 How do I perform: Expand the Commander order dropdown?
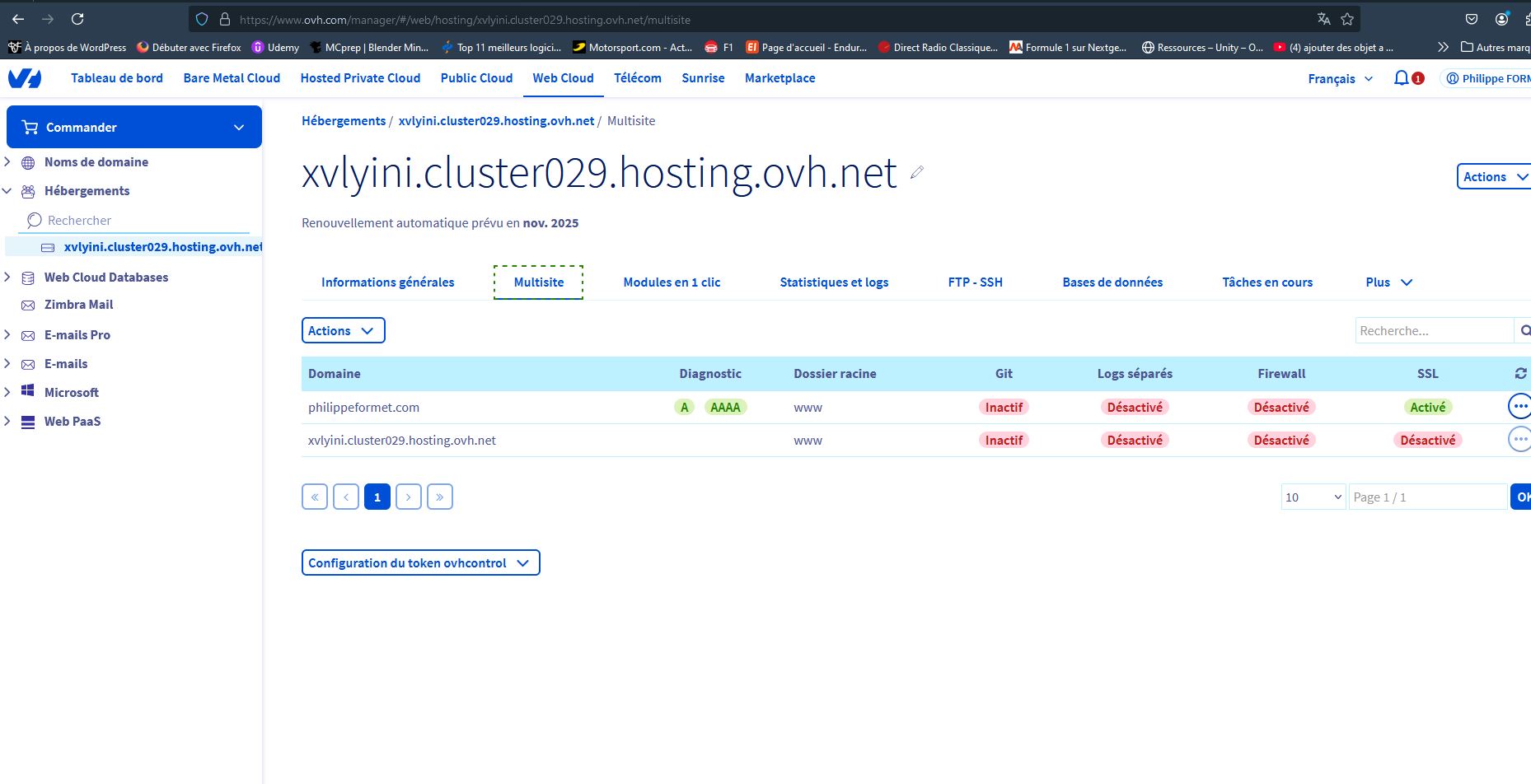239,128
